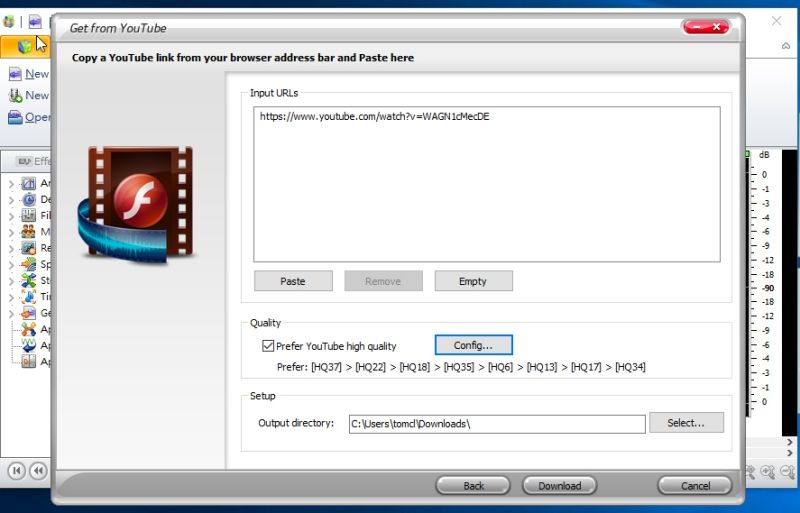The width and height of the screenshot is (800, 513).
Task: Expand the 'St' effects tree node
Action: click(11, 281)
